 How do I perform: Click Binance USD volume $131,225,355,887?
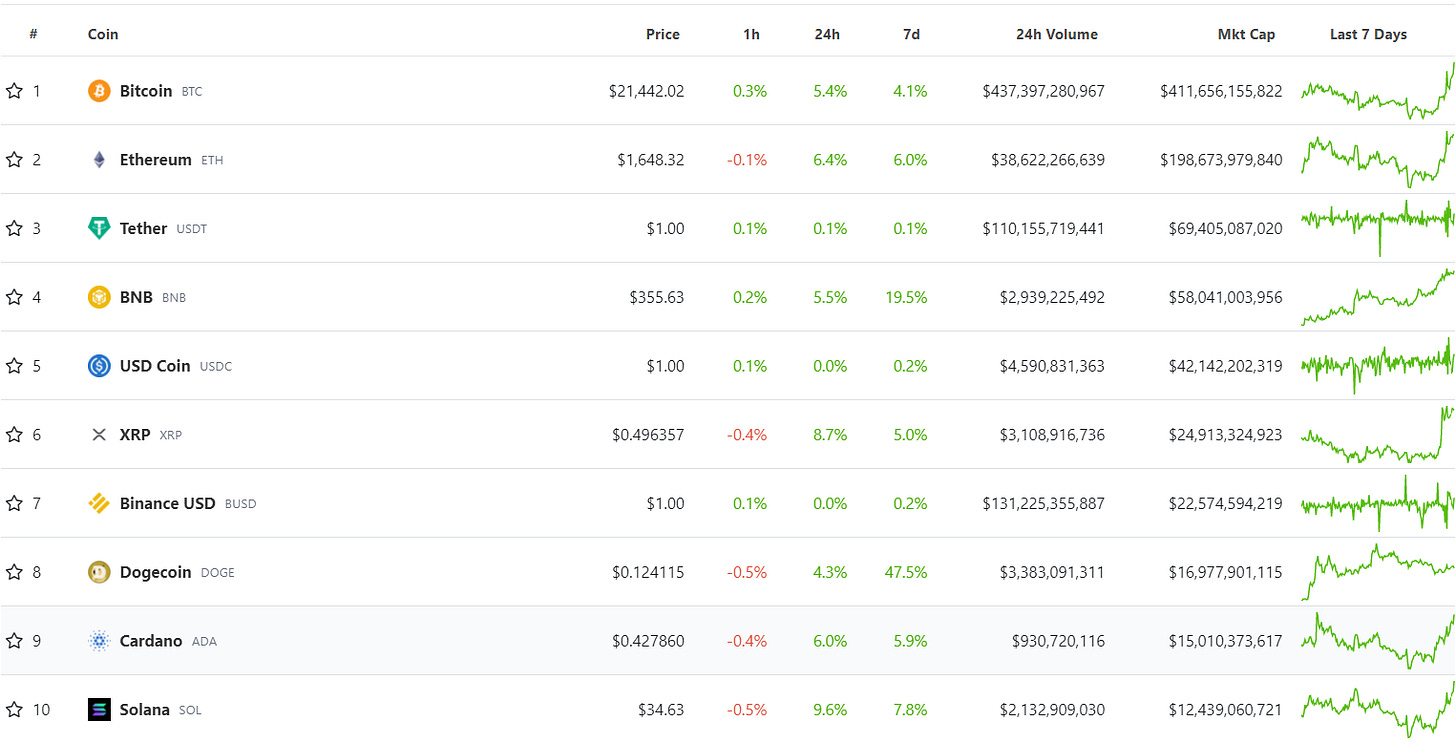1044,504
